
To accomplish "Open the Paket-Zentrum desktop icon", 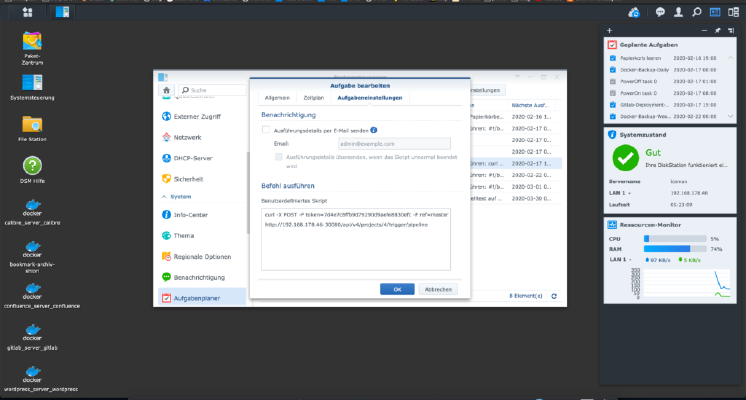I will (32, 48).
